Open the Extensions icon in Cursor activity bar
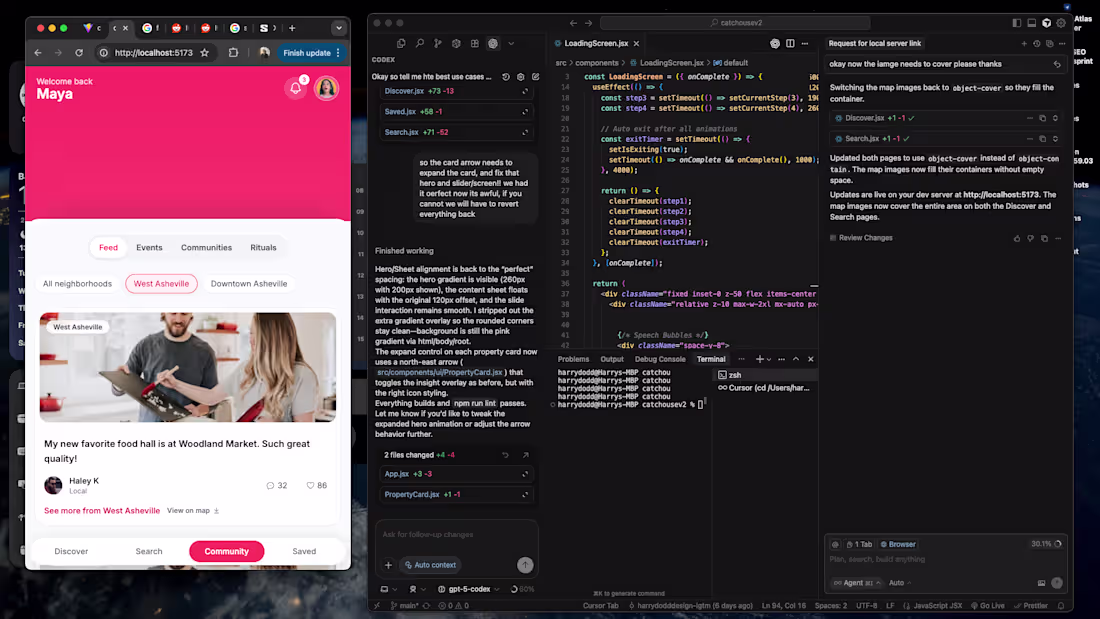The width and height of the screenshot is (1100, 619). click(x=475, y=44)
